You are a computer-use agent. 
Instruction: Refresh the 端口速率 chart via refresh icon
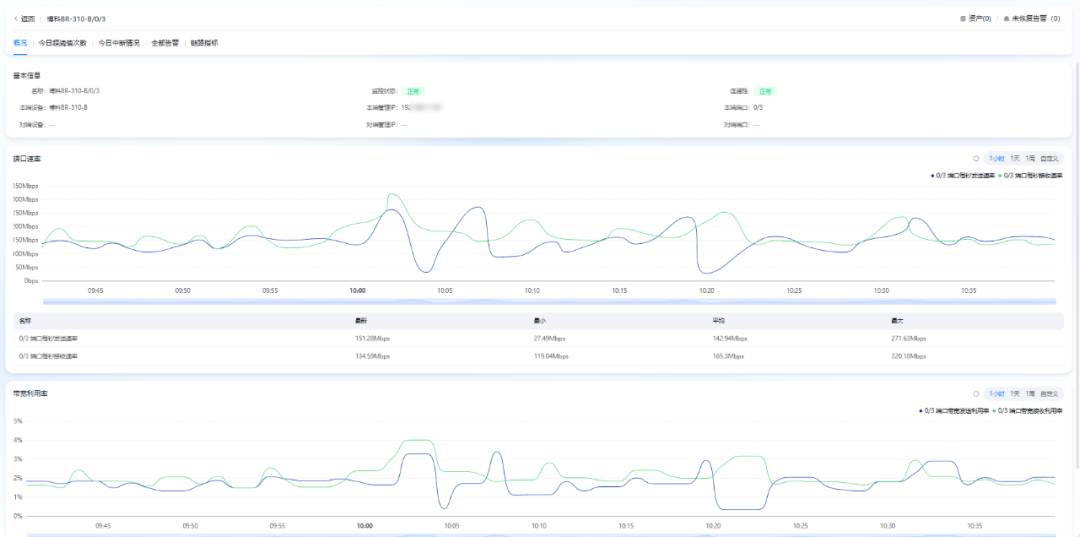(976, 158)
